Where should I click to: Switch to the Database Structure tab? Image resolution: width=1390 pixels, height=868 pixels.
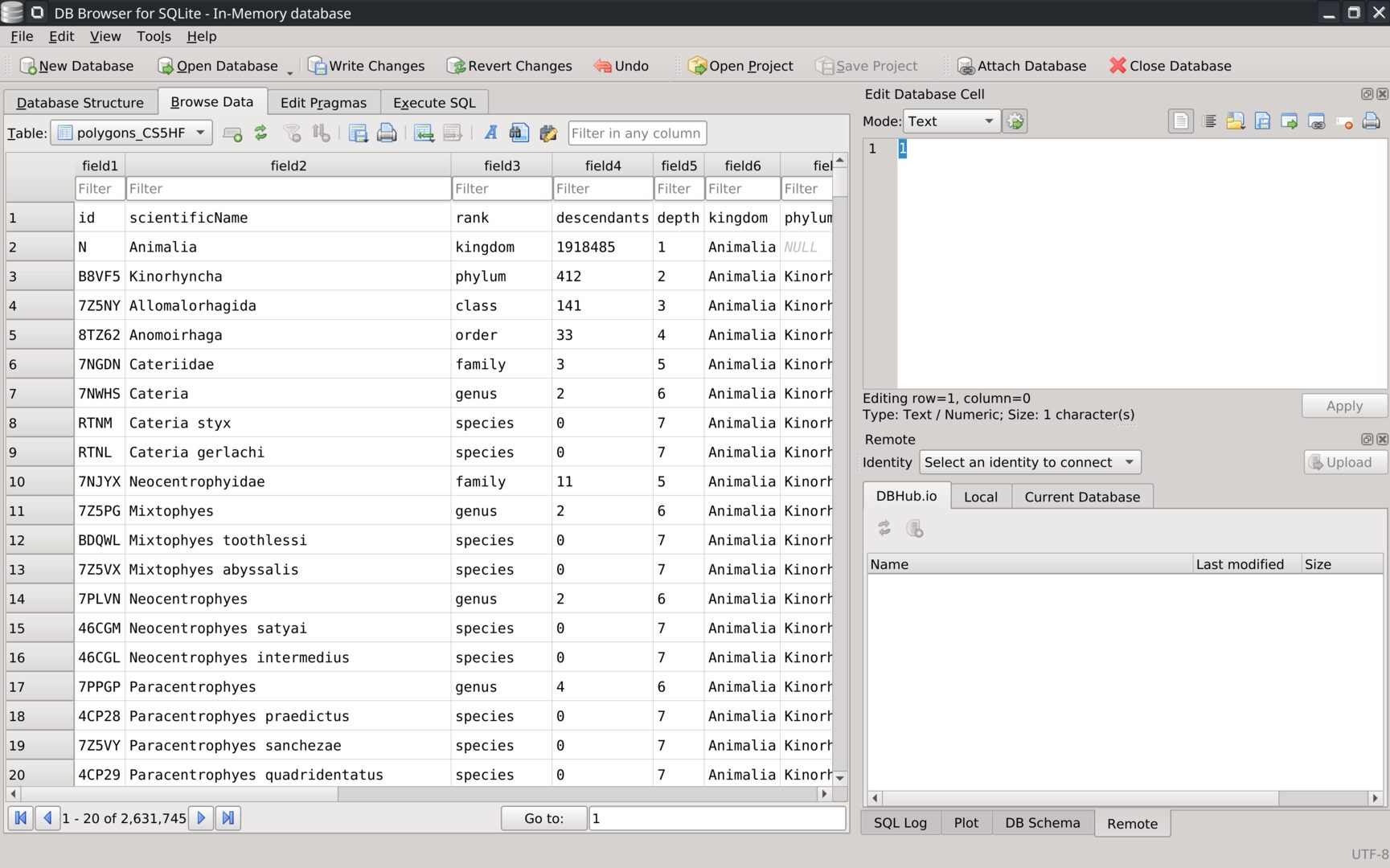click(80, 103)
